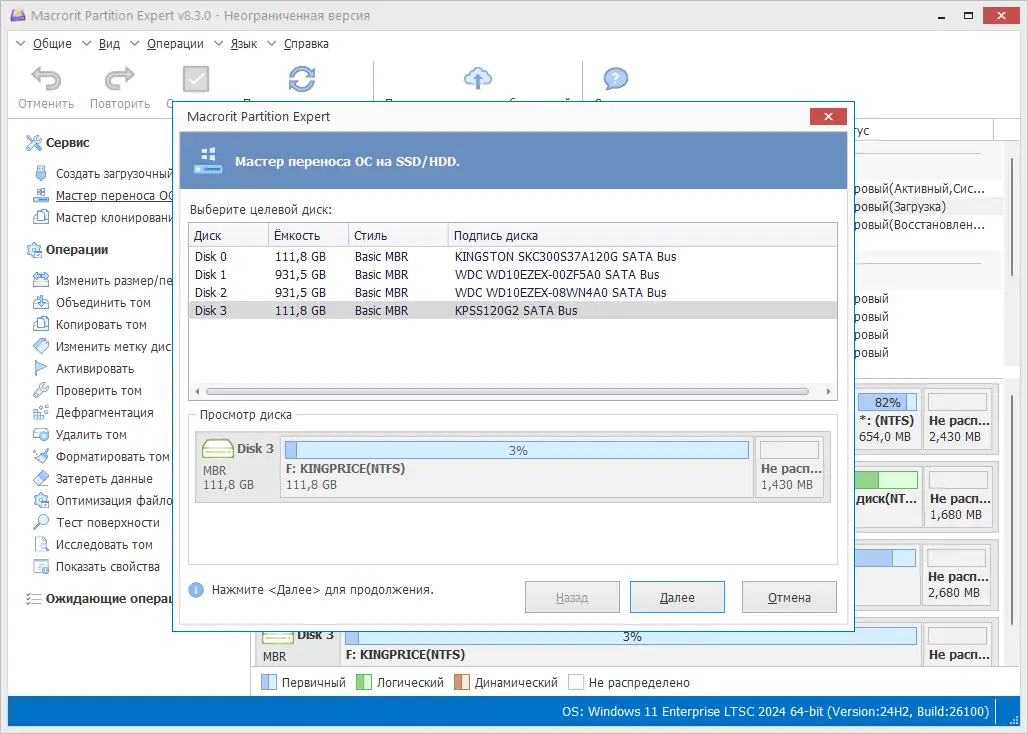
Task: Click the Мастер клонирования sidebar icon
Action: pos(41,216)
